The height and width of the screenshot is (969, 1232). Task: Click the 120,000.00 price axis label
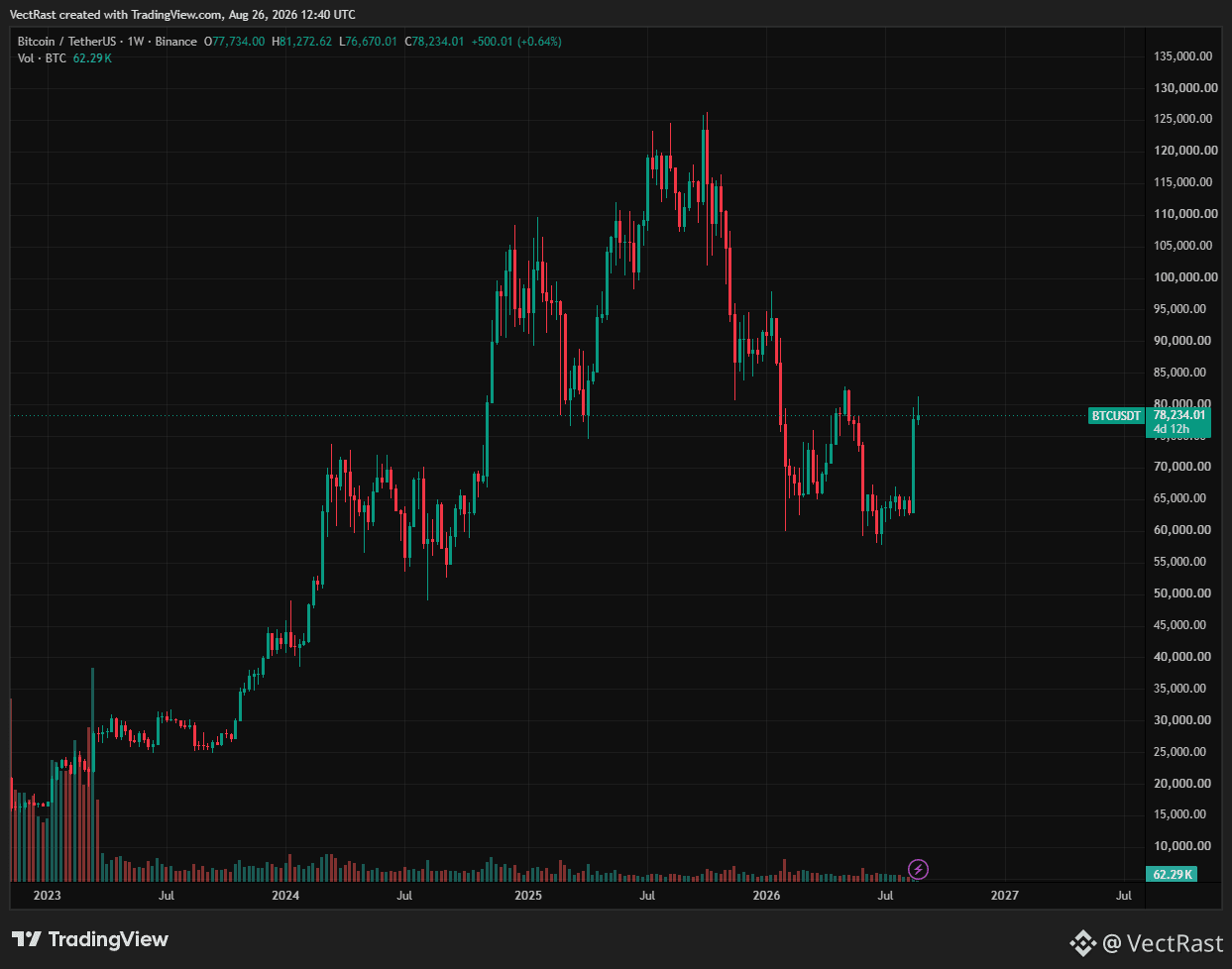1183,151
